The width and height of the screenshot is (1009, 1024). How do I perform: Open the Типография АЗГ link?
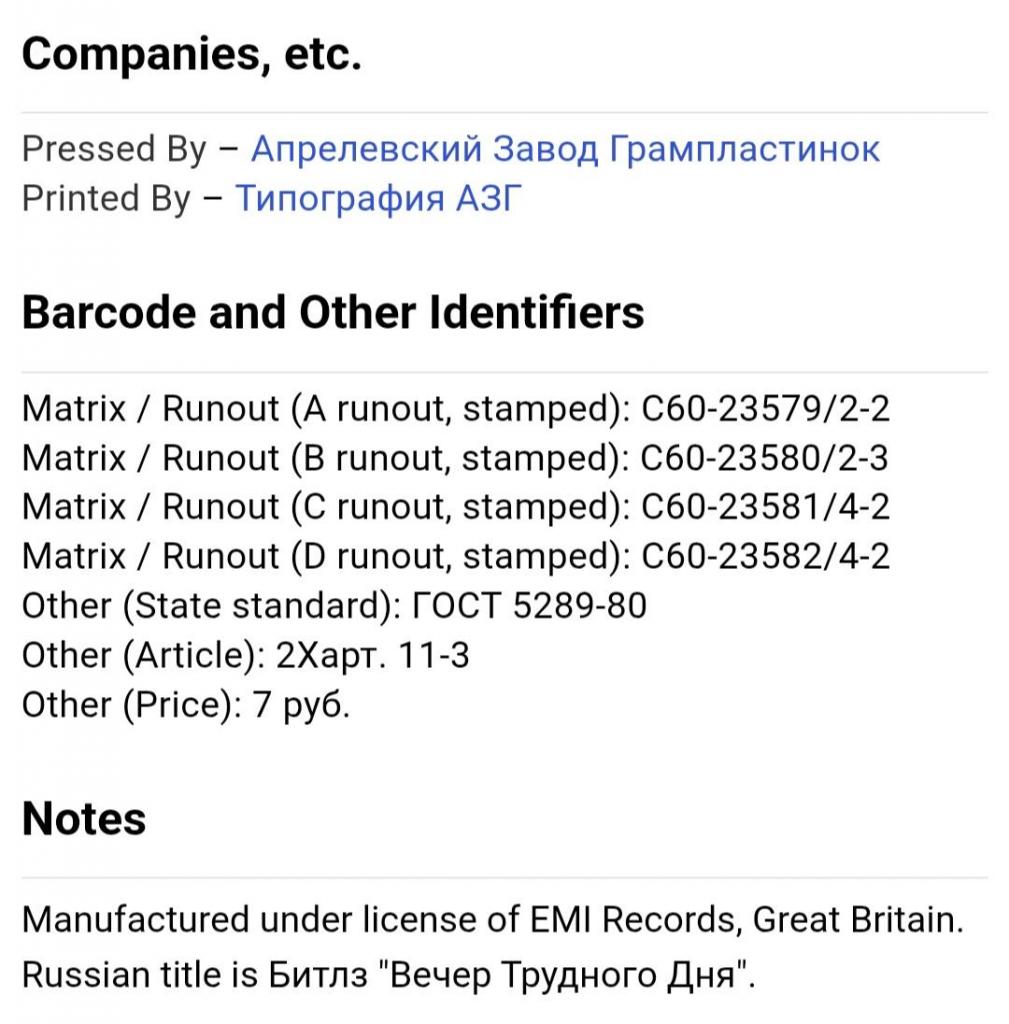click(x=378, y=199)
